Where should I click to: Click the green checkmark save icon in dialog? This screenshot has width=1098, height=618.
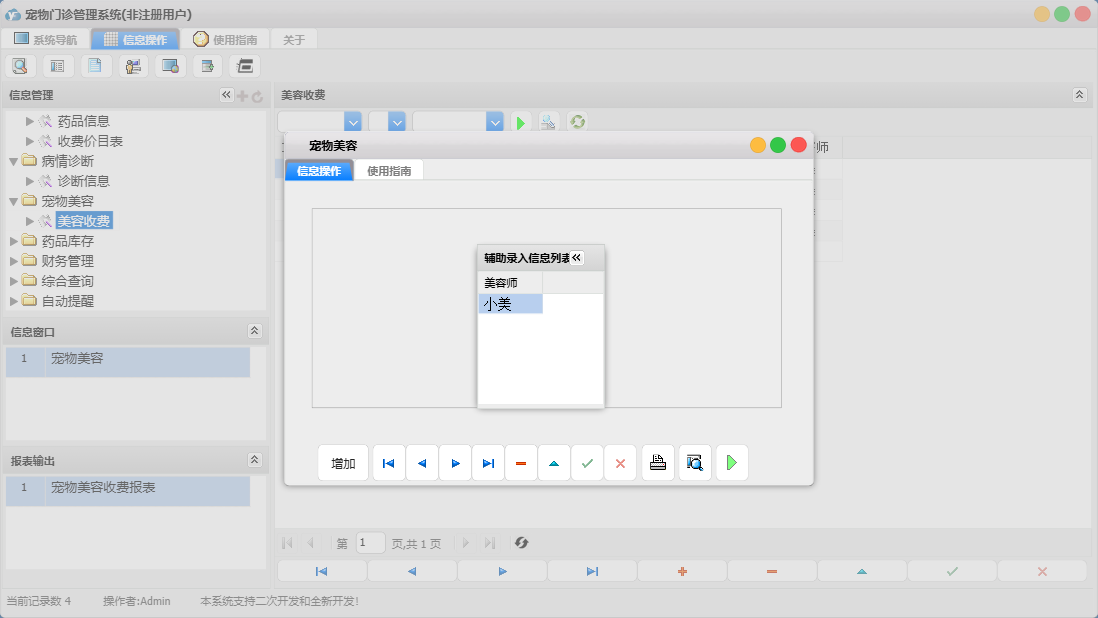pyautogui.click(x=587, y=463)
